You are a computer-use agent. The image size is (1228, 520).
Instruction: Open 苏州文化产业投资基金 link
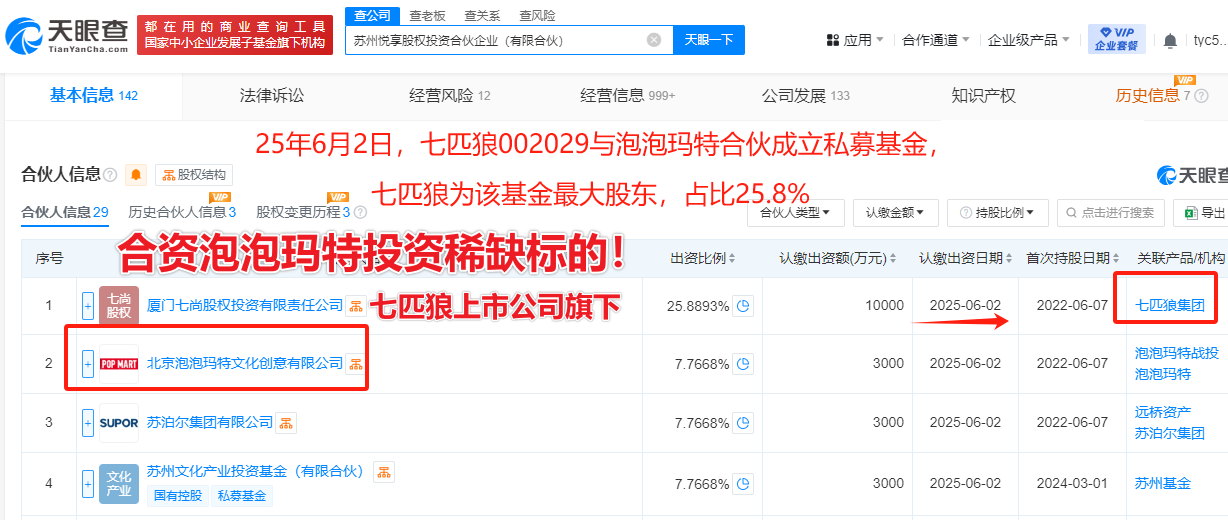(256, 472)
